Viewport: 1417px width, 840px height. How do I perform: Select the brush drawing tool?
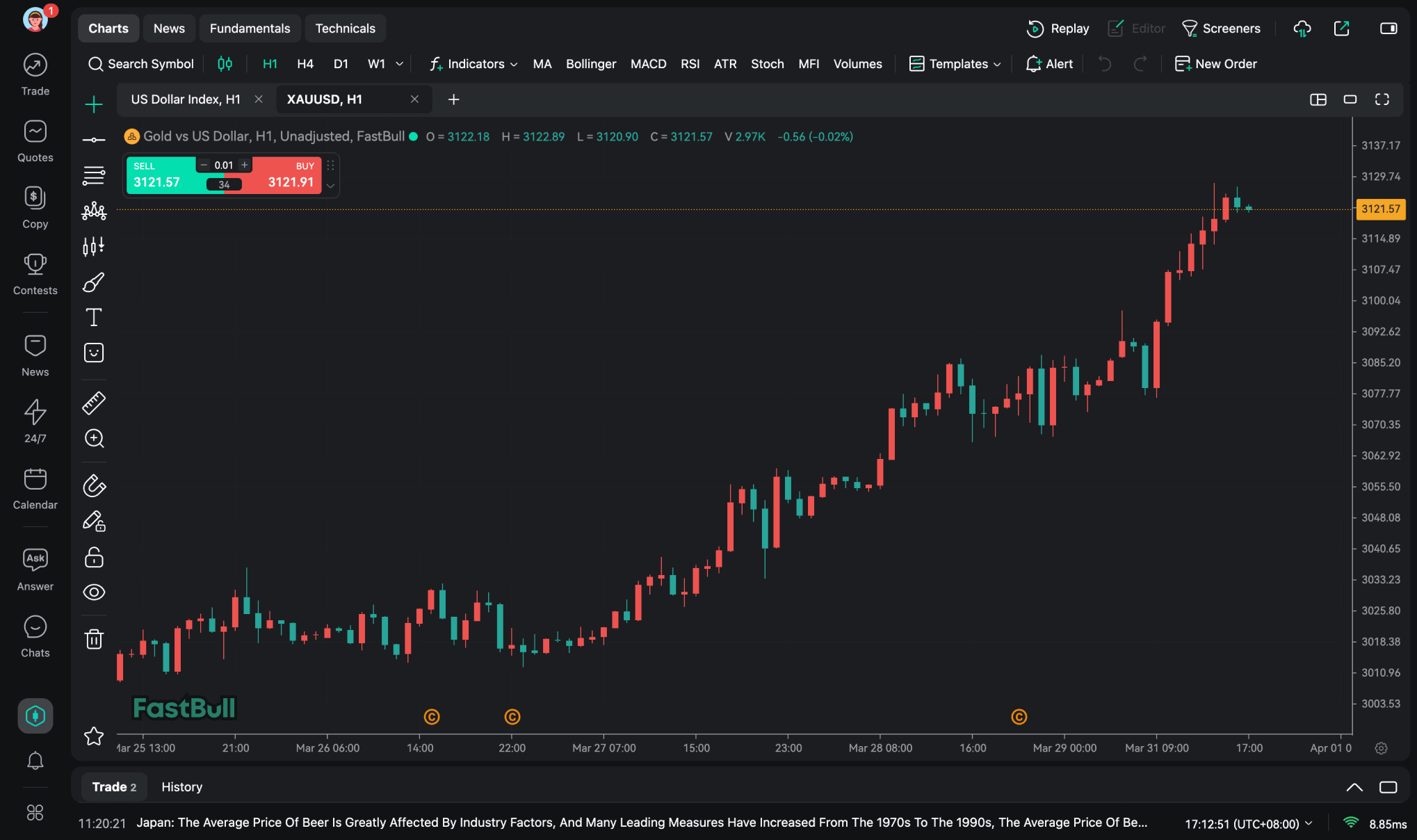[x=94, y=282]
